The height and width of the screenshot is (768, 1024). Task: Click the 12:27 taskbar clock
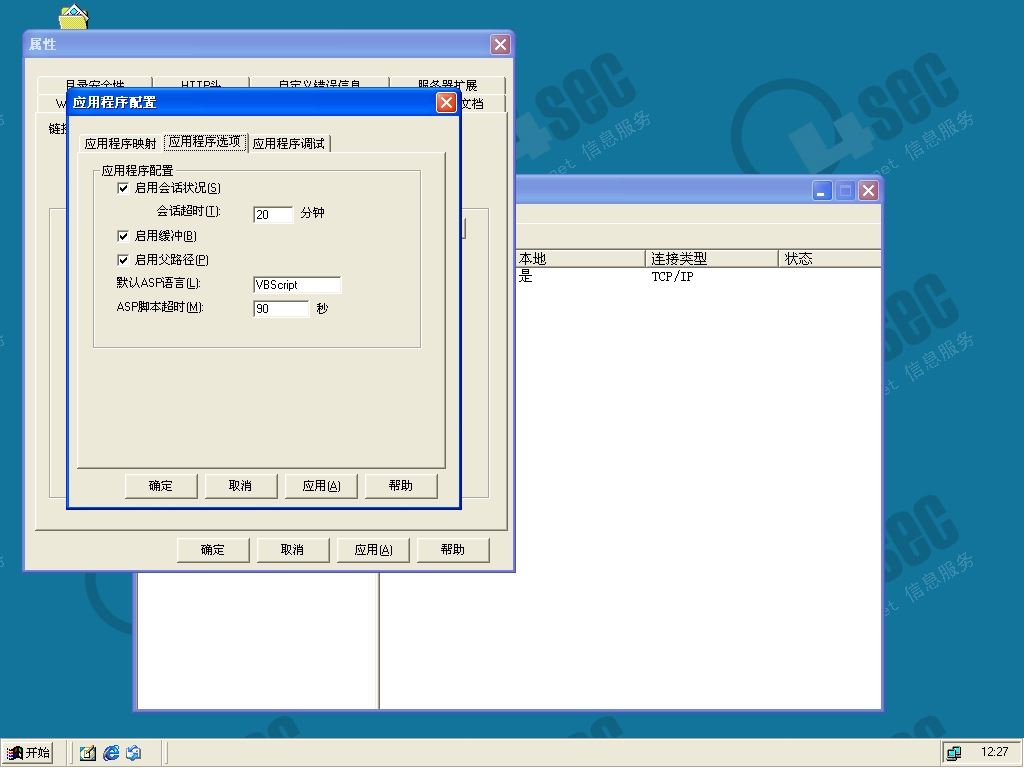pyautogui.click(x=994, y=752)
